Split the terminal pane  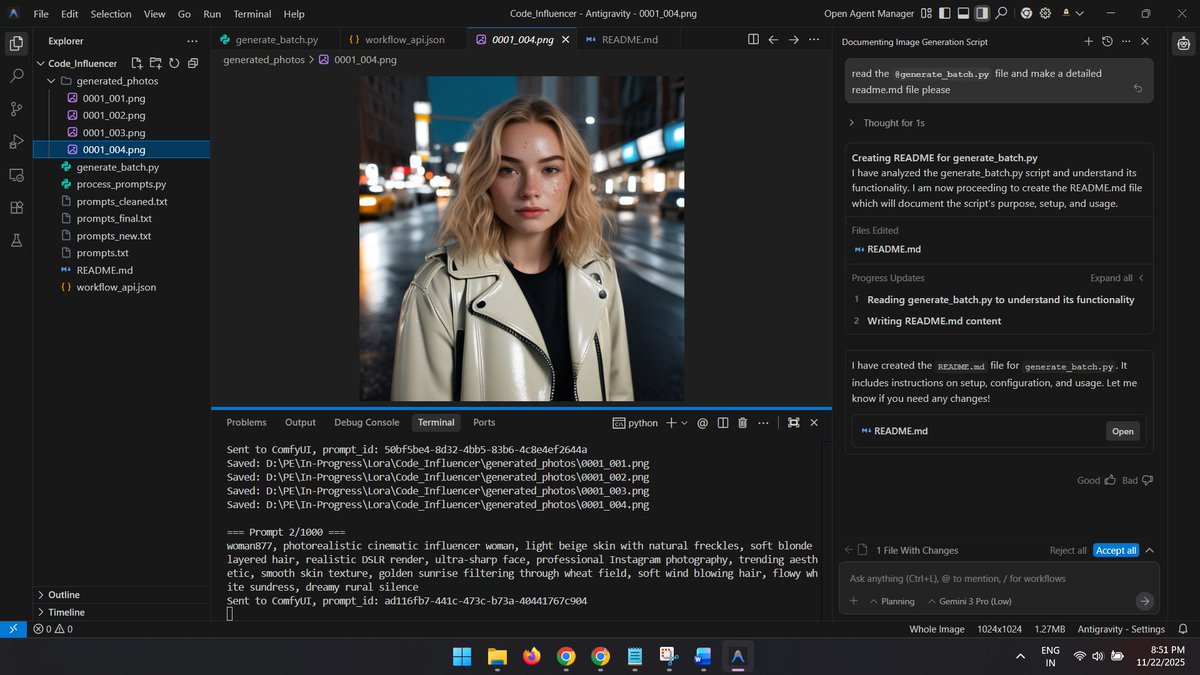(723, 423)
